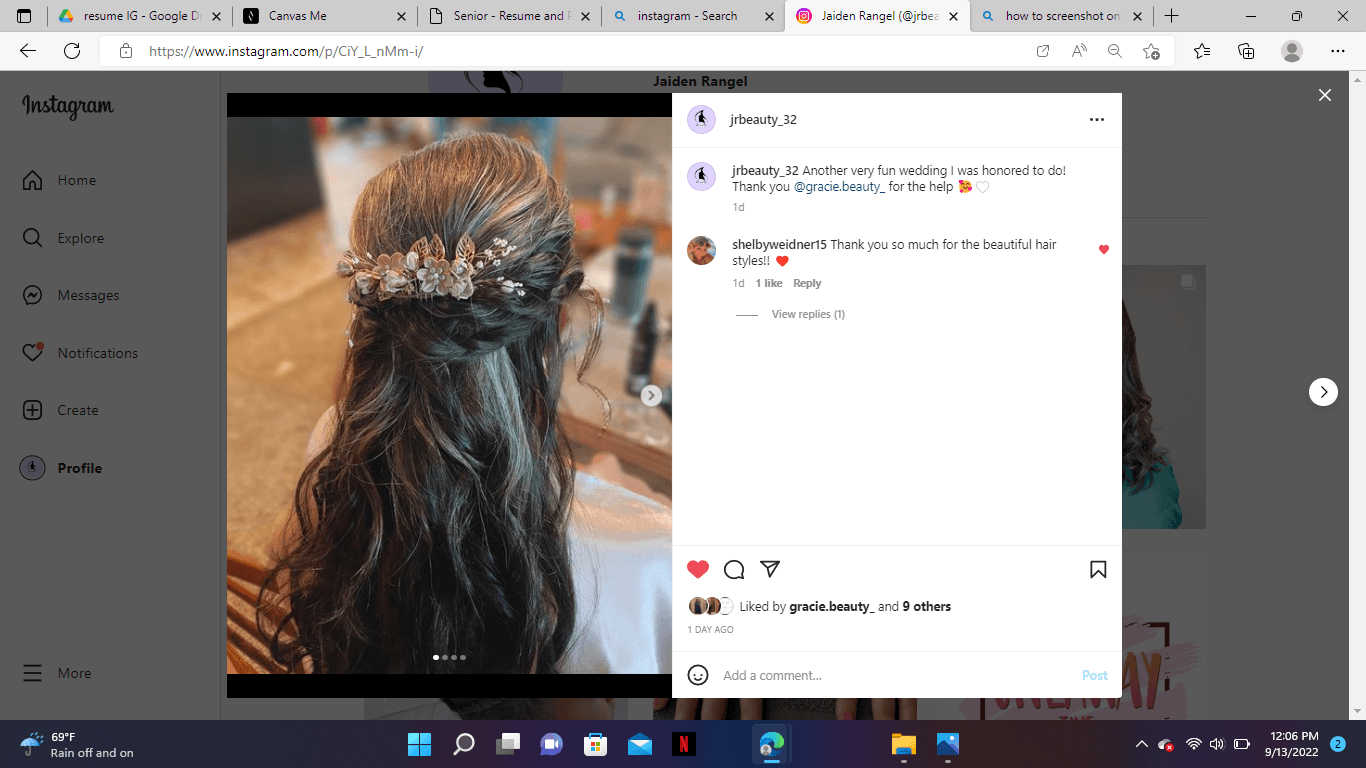Open Home in Instagram sidebar
The width and height of the screenshot is (1366, 768).
[x=60, y=181]
